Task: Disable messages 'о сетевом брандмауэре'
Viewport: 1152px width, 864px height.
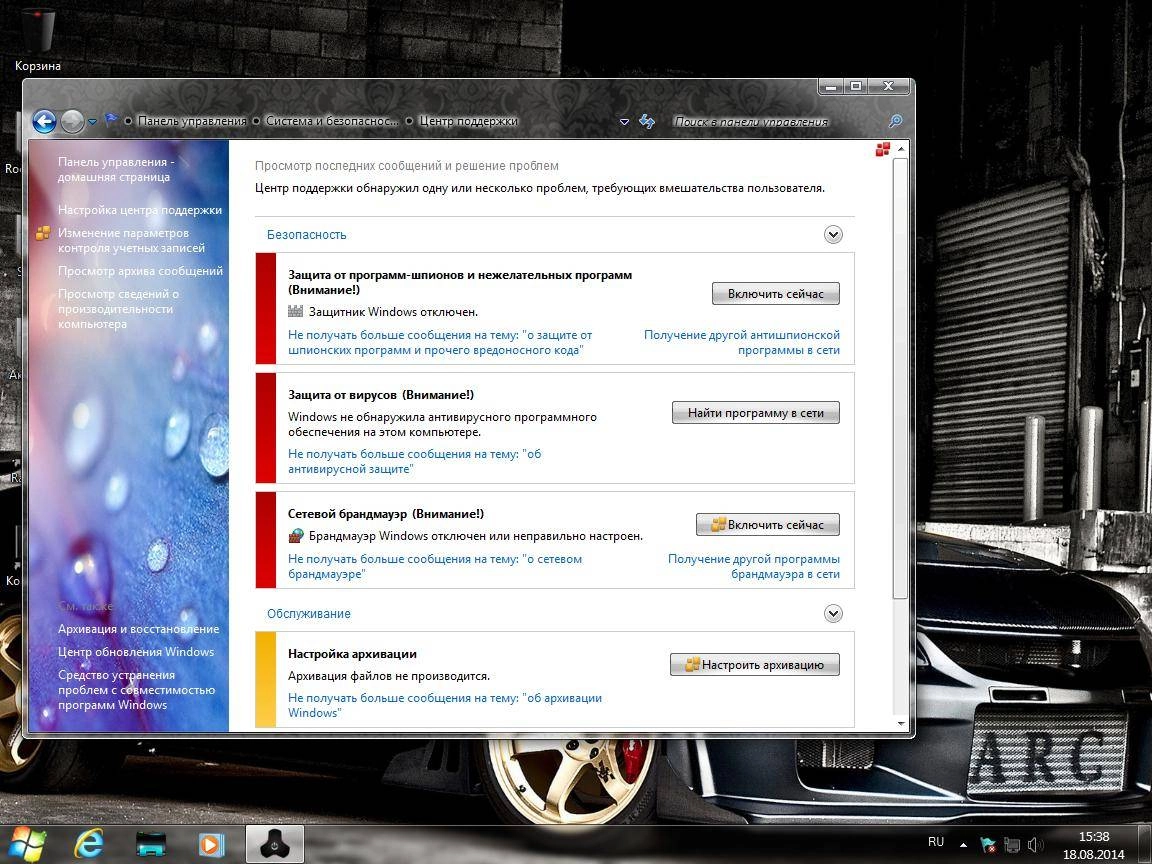Action: coord(434,566)
